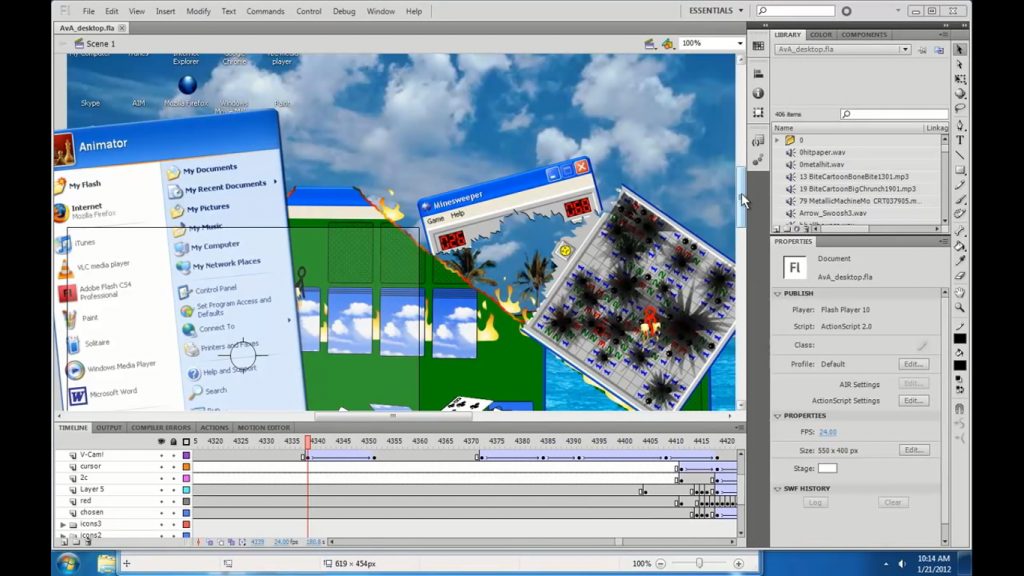Select the Text tool
1024x576 pixels.
coord(959,140)
